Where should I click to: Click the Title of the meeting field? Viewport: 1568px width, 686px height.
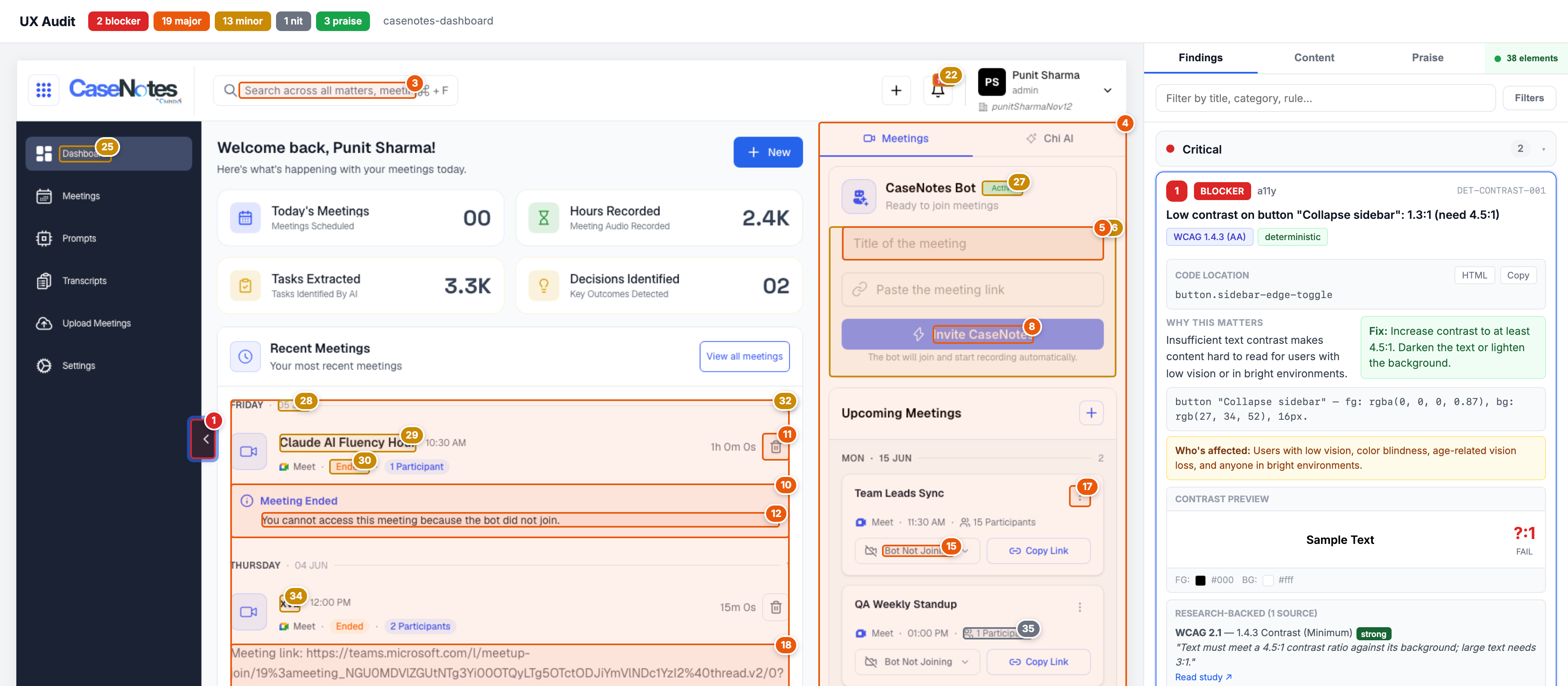[x=972, y=243]
